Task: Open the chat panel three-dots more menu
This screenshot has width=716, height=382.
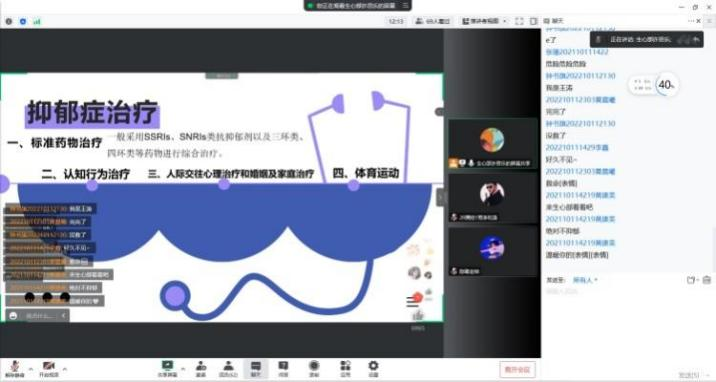Action: tap(690, 21)
